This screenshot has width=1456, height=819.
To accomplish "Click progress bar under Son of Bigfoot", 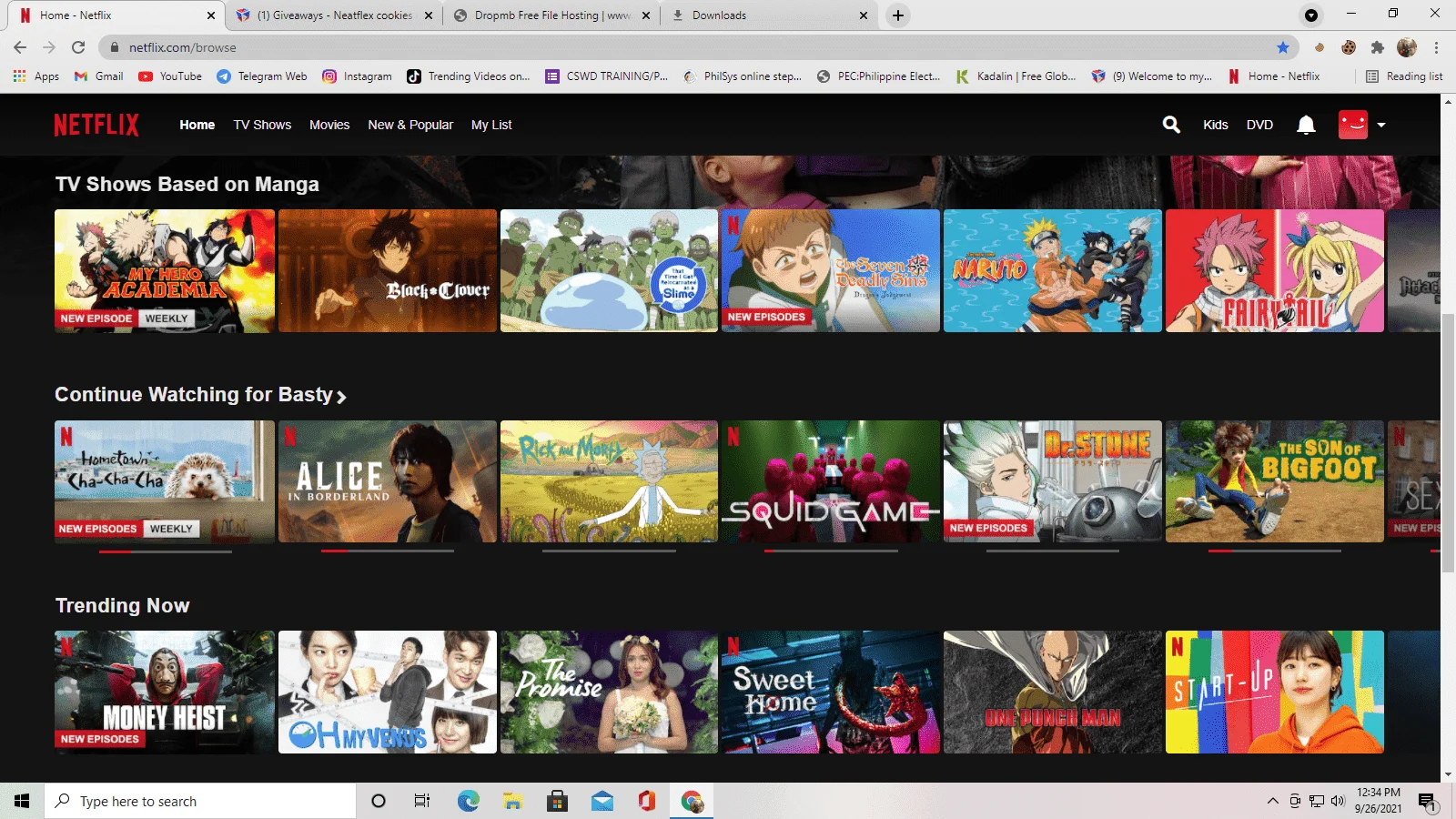I will click(1275, 551).
